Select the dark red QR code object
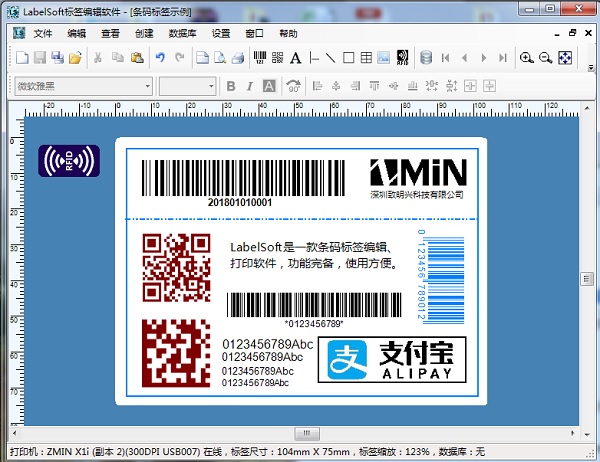 coord(176,268)
